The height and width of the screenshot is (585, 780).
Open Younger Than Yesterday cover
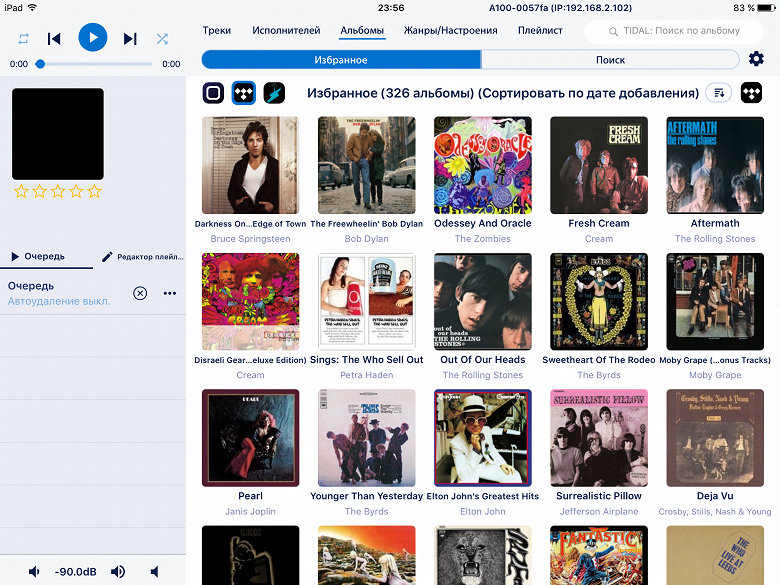point(367,438)
